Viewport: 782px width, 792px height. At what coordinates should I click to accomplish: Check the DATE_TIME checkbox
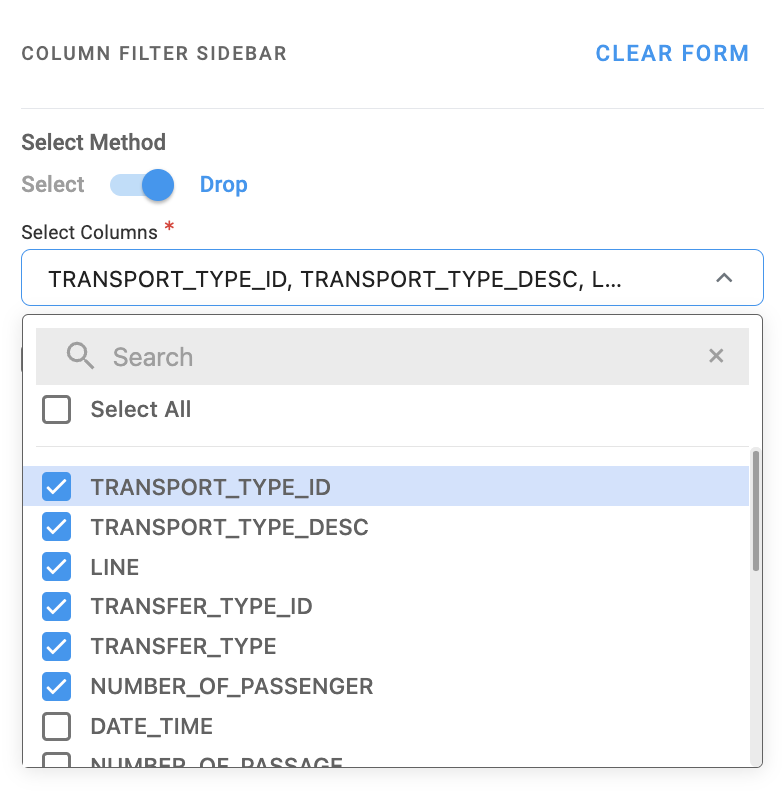pos(57,726)
